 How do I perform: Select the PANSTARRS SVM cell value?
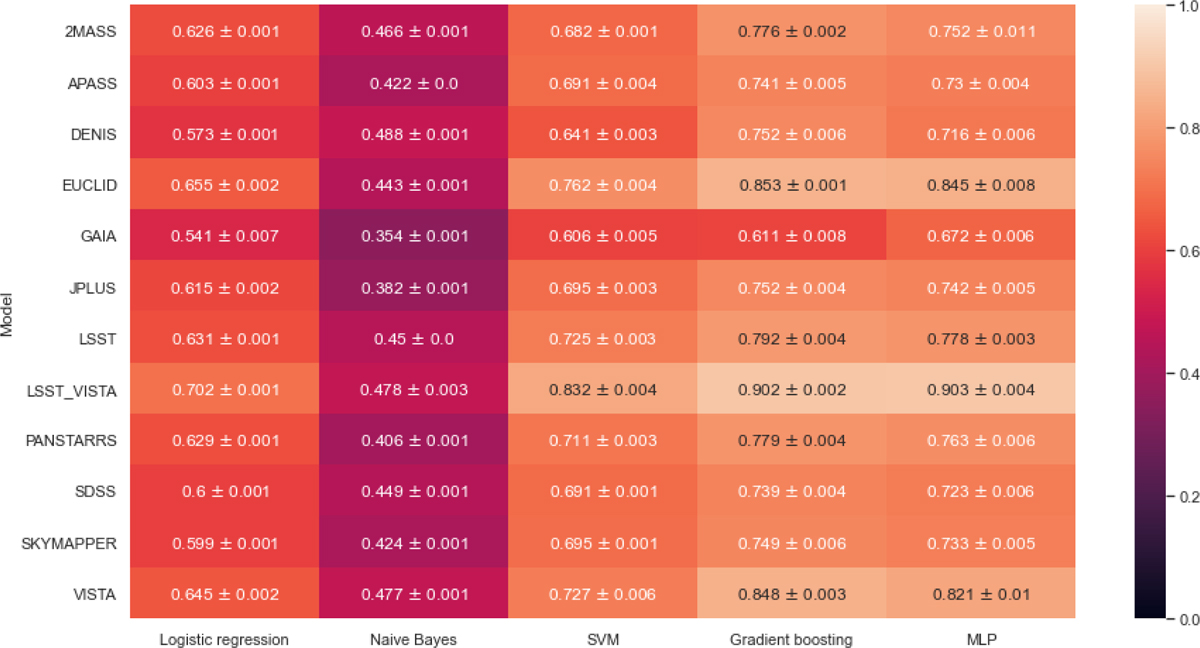click(x=603, y=441)
